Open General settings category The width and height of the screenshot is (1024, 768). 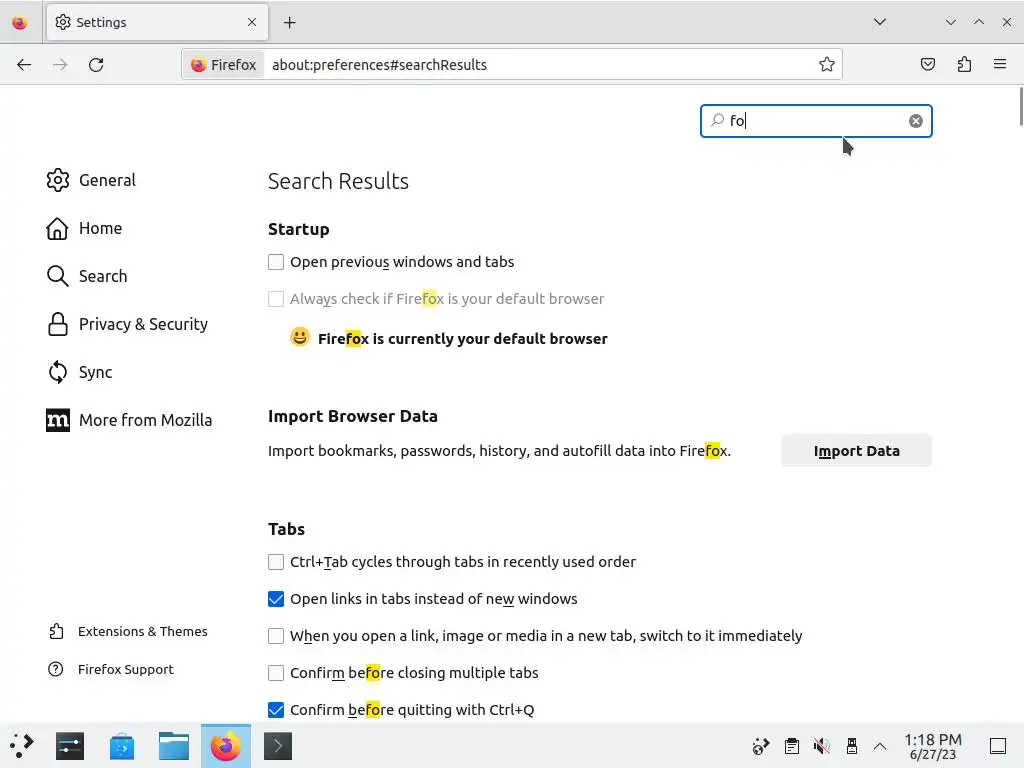coord(91,180)
